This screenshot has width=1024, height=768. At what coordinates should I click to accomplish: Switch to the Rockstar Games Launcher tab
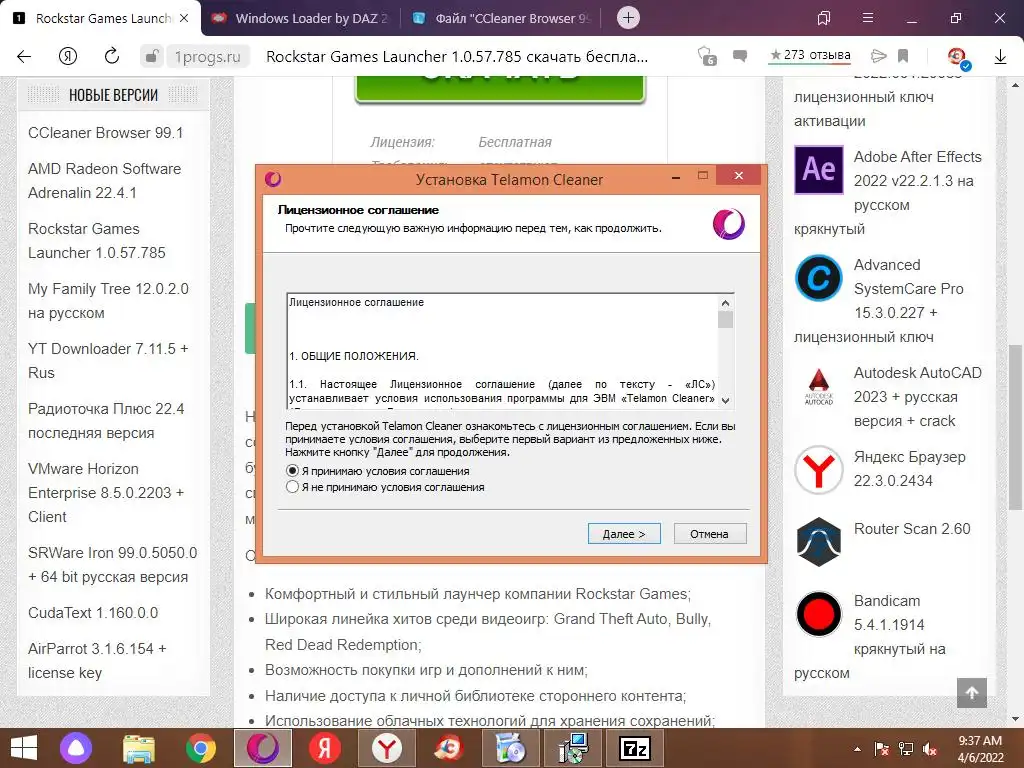click(102, 18)
